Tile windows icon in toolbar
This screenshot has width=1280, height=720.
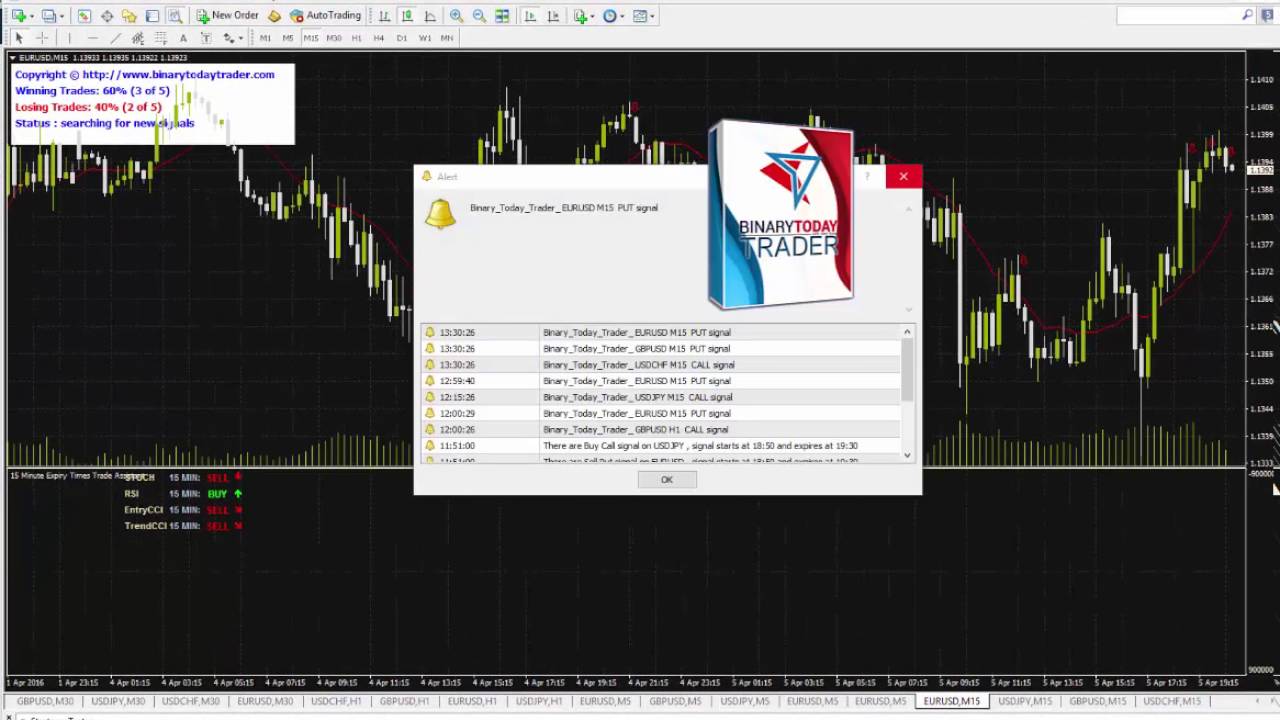point(502,16)
